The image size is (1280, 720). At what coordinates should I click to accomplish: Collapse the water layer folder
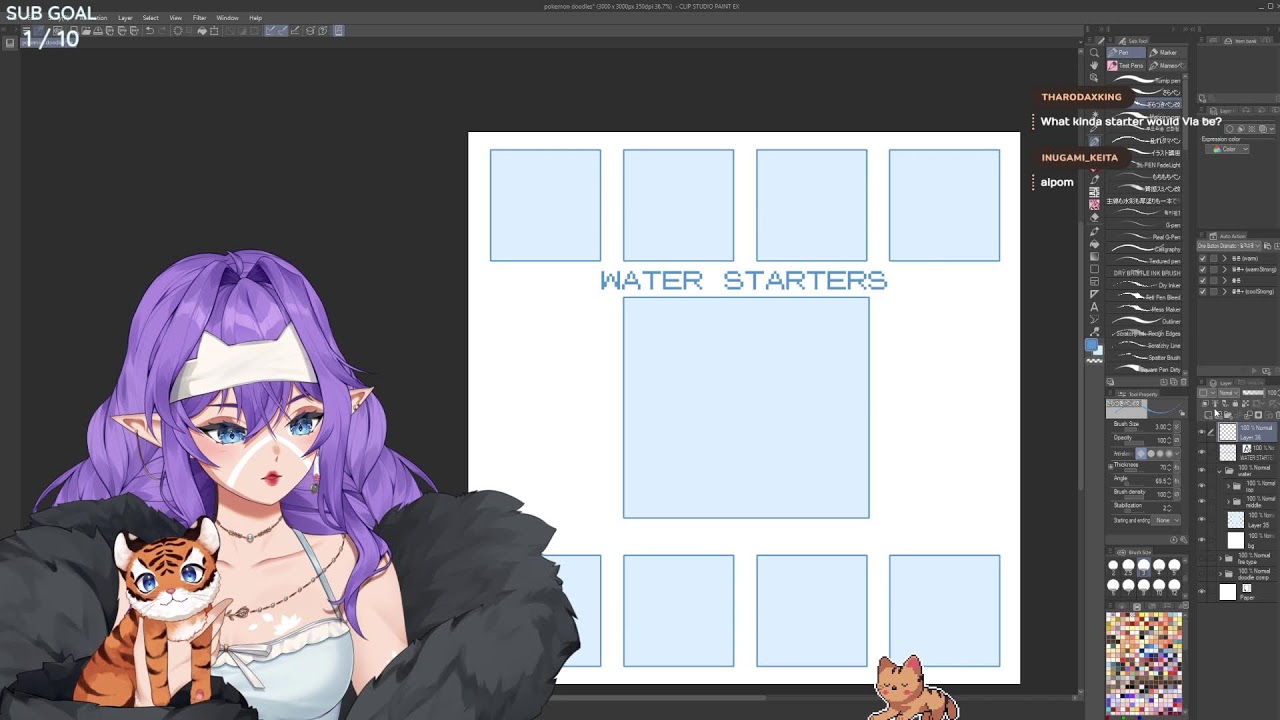pos(1220,470)
